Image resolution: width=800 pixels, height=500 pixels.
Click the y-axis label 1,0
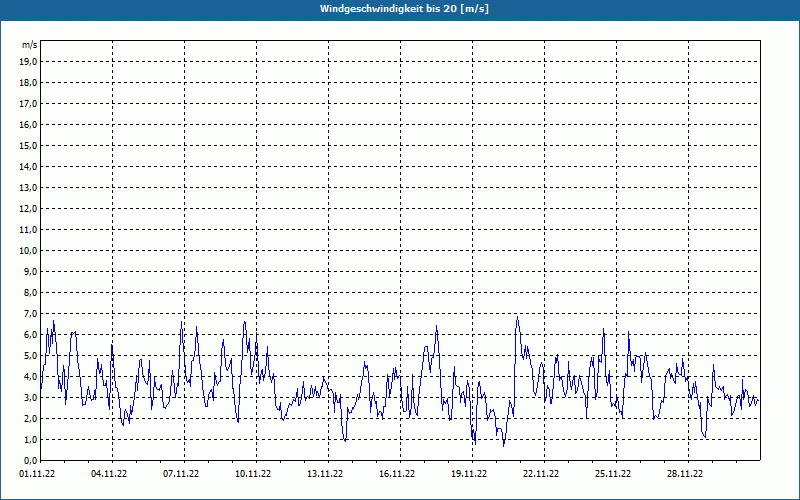pyautogui.click(x=30, y=439)
